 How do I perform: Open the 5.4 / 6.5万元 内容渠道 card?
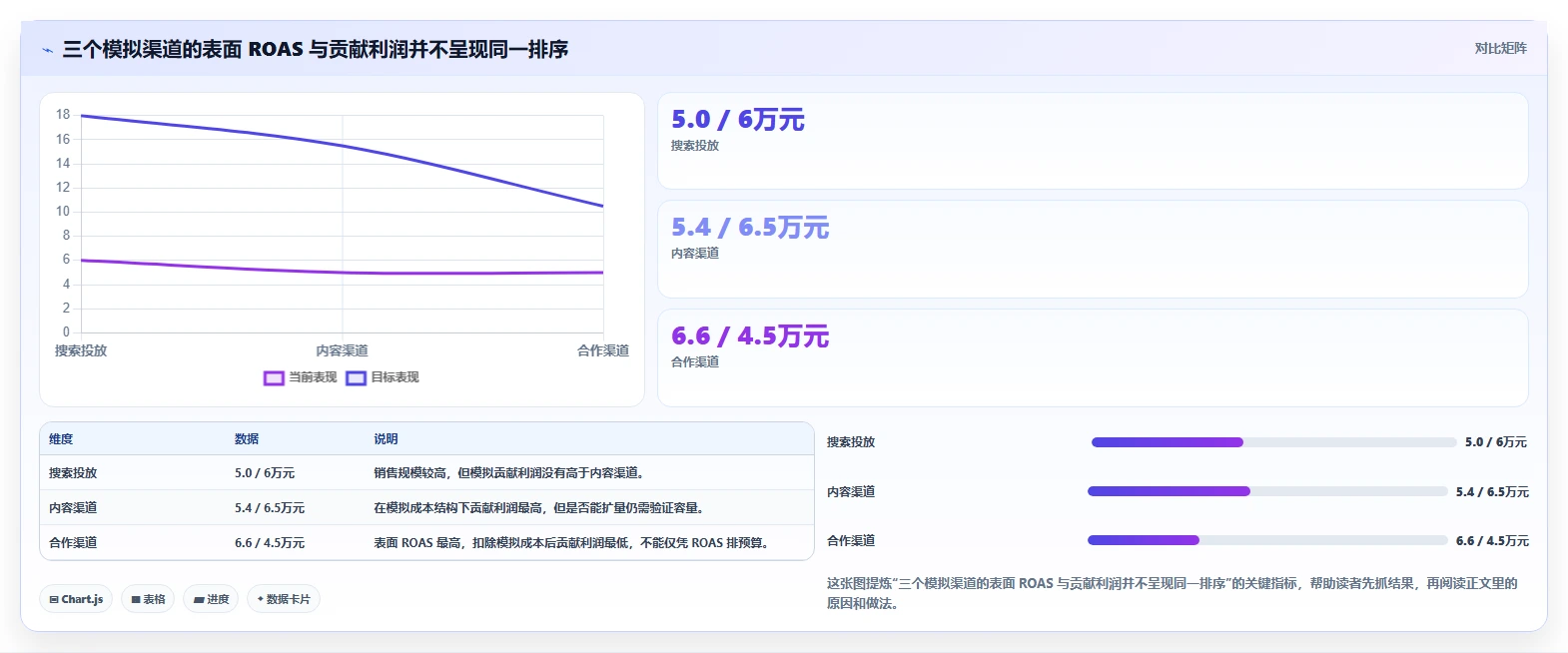pos(1093,249)
